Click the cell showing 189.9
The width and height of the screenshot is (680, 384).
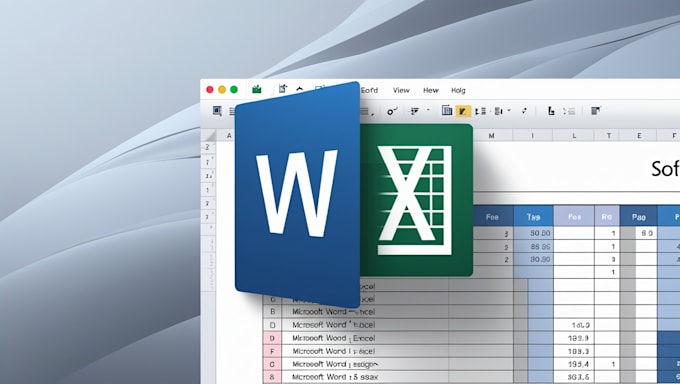click(574, 338)
